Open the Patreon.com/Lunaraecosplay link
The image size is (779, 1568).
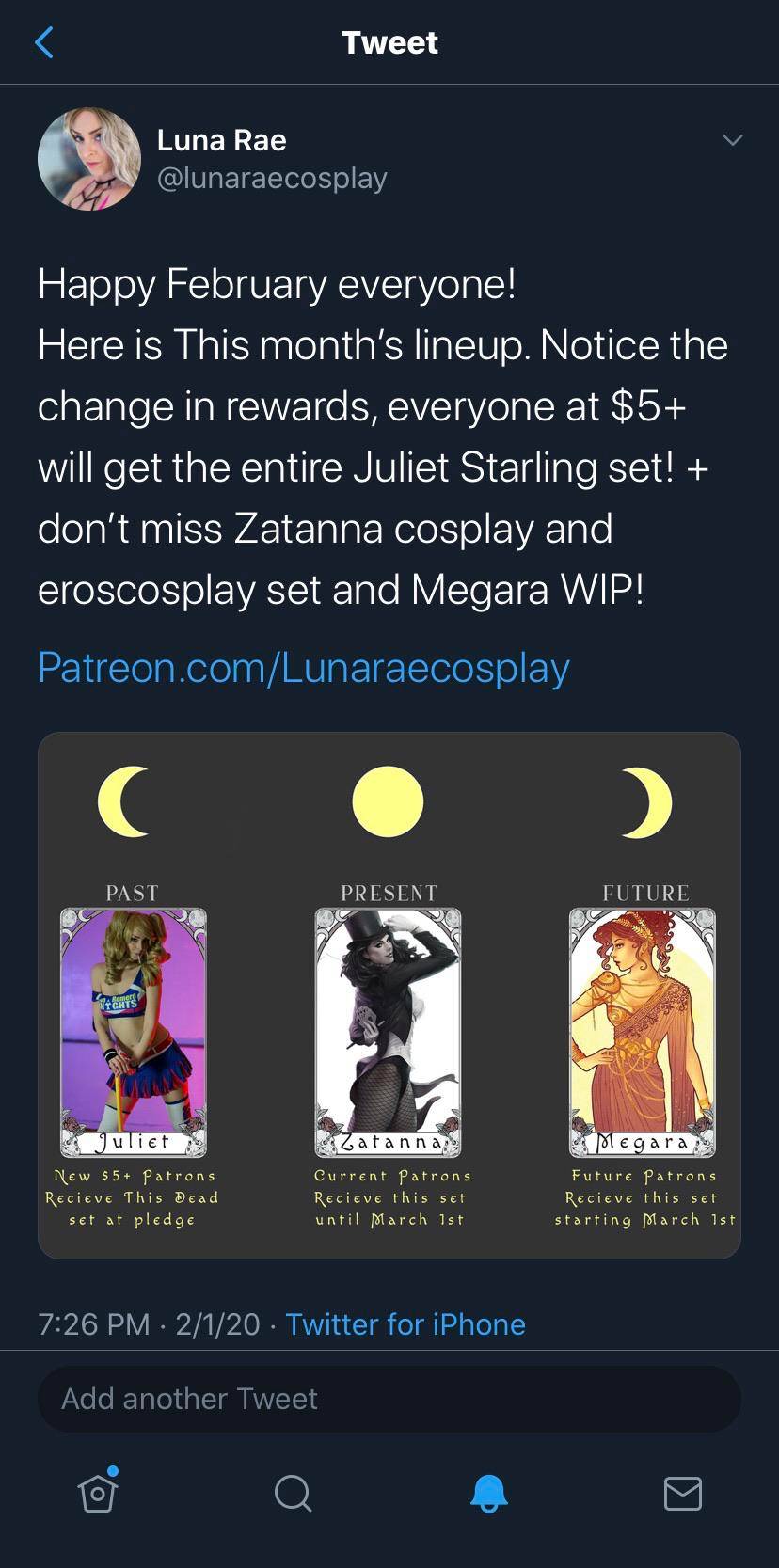tap(304, 667)
